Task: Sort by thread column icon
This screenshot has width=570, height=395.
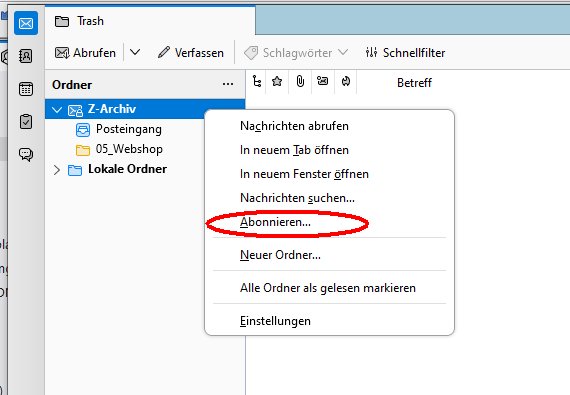Action: [x=257, y=81]
